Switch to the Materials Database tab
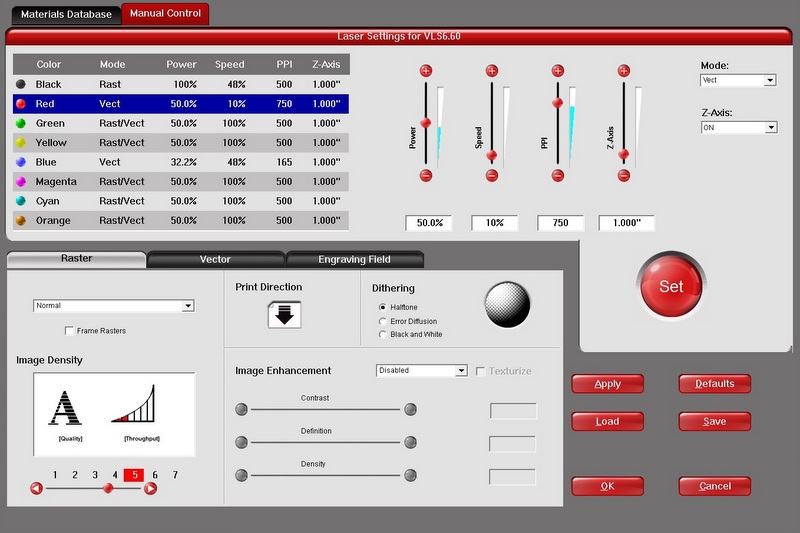The image size is (800, 533). [x=66, y=14]
